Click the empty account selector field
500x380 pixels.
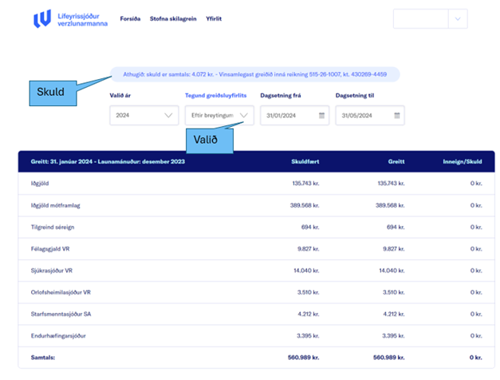point(421,19)
